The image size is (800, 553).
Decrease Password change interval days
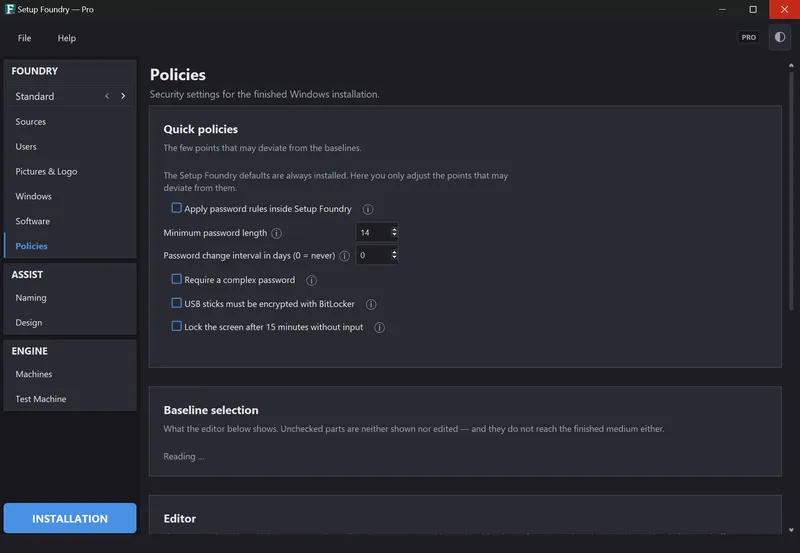tap(394, 257)
